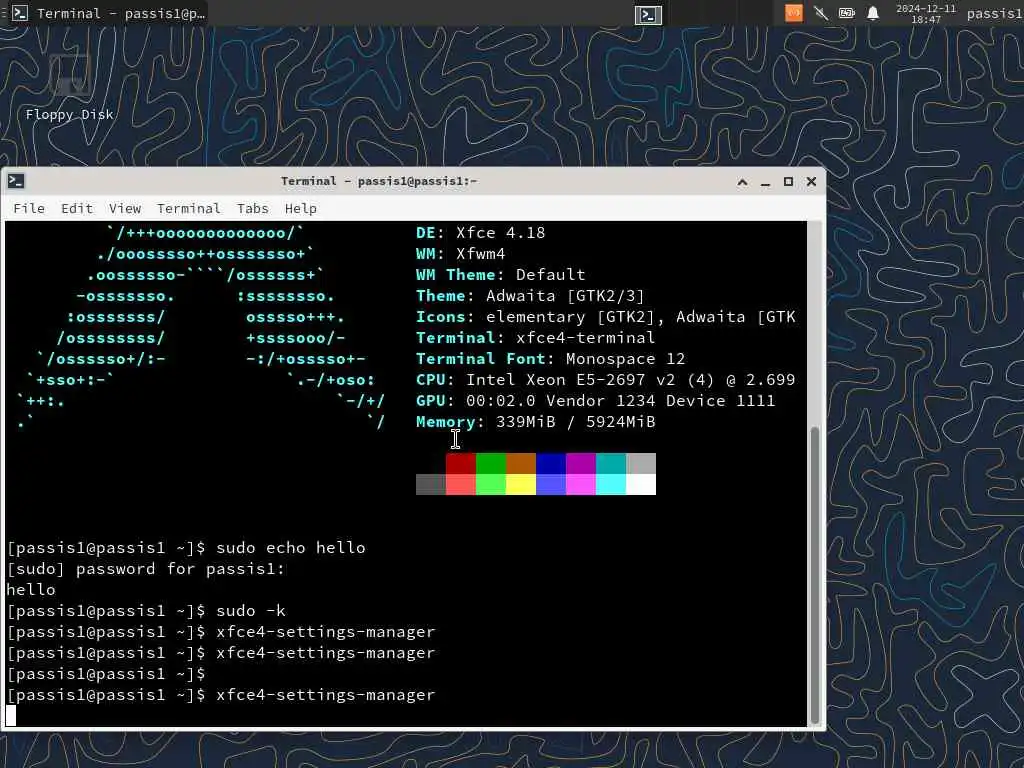Click the 'Terminal Font: Monospace 12' line
The image size is (1024, 768).
[x=551, y=359]
